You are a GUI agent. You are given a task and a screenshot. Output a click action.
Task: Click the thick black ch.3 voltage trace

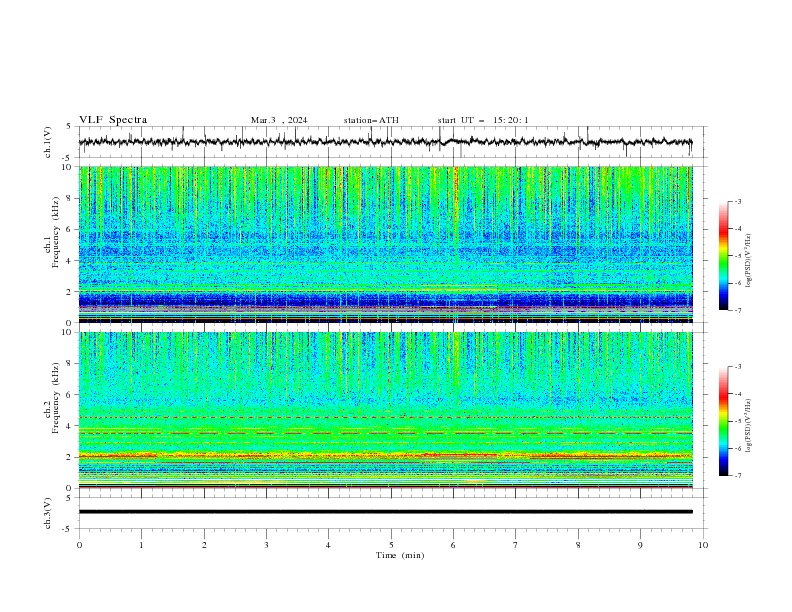[x=385, y=512]
